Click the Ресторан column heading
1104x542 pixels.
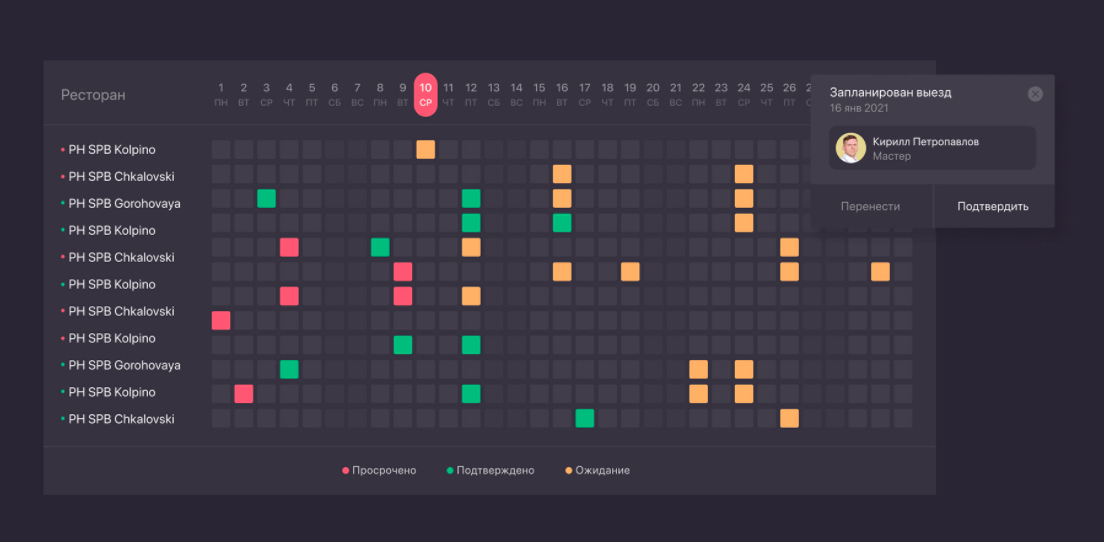pos(93,95)
